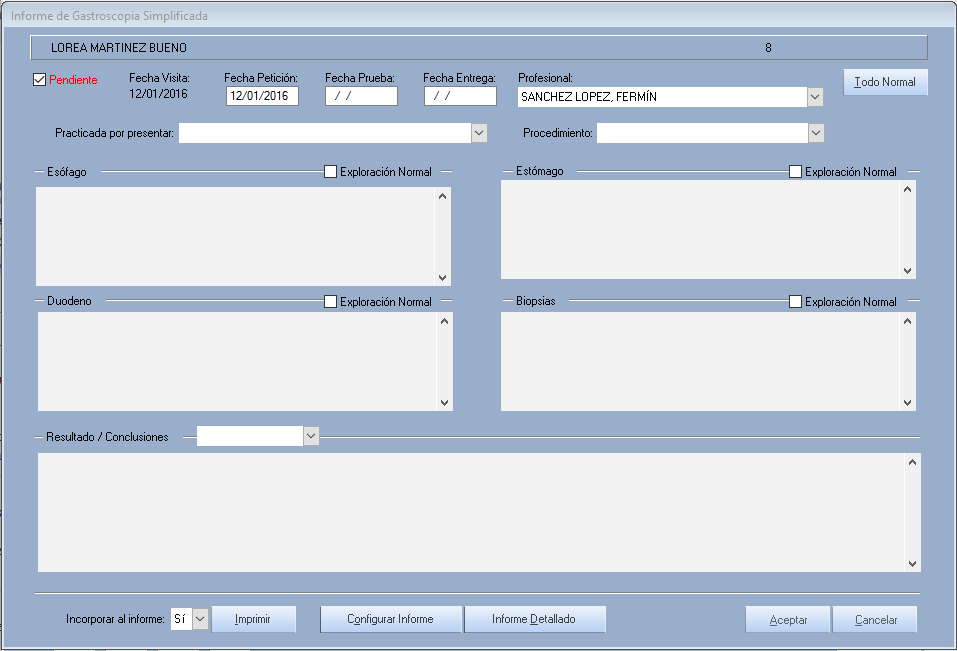This screenshot has width=957, height=651.
Task: Open the Procedimiento dropdown
Action: click(x=816, y=133)
